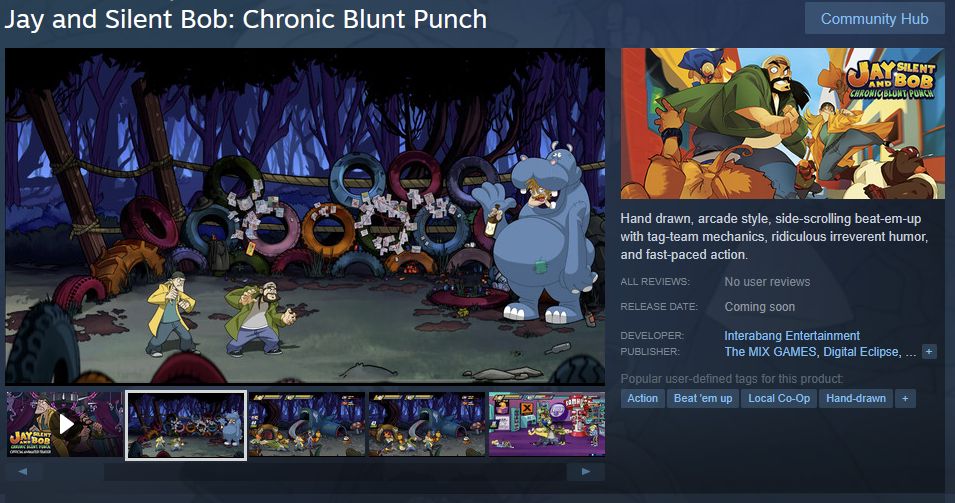Expand more tags with plus button
The width and height of the screenshot is (955, 503).
point(905,398)
